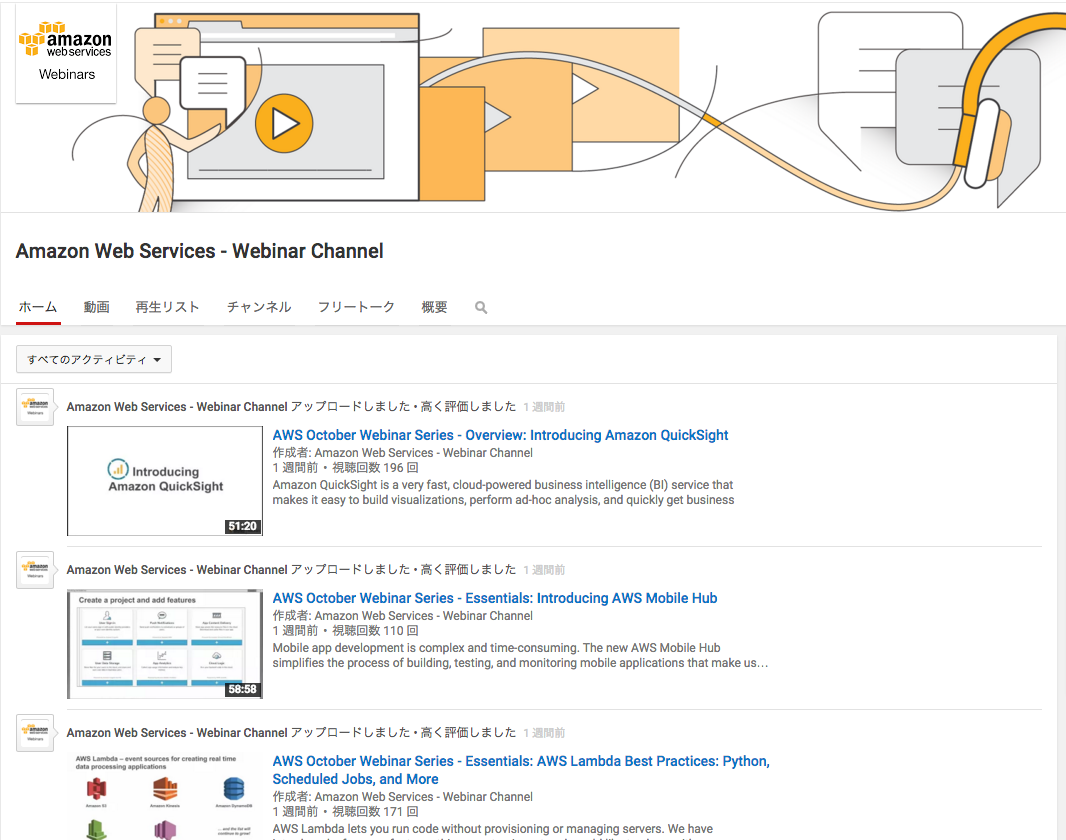Open Introducing Amazon QuickSight video title link

tap(500, 435)
